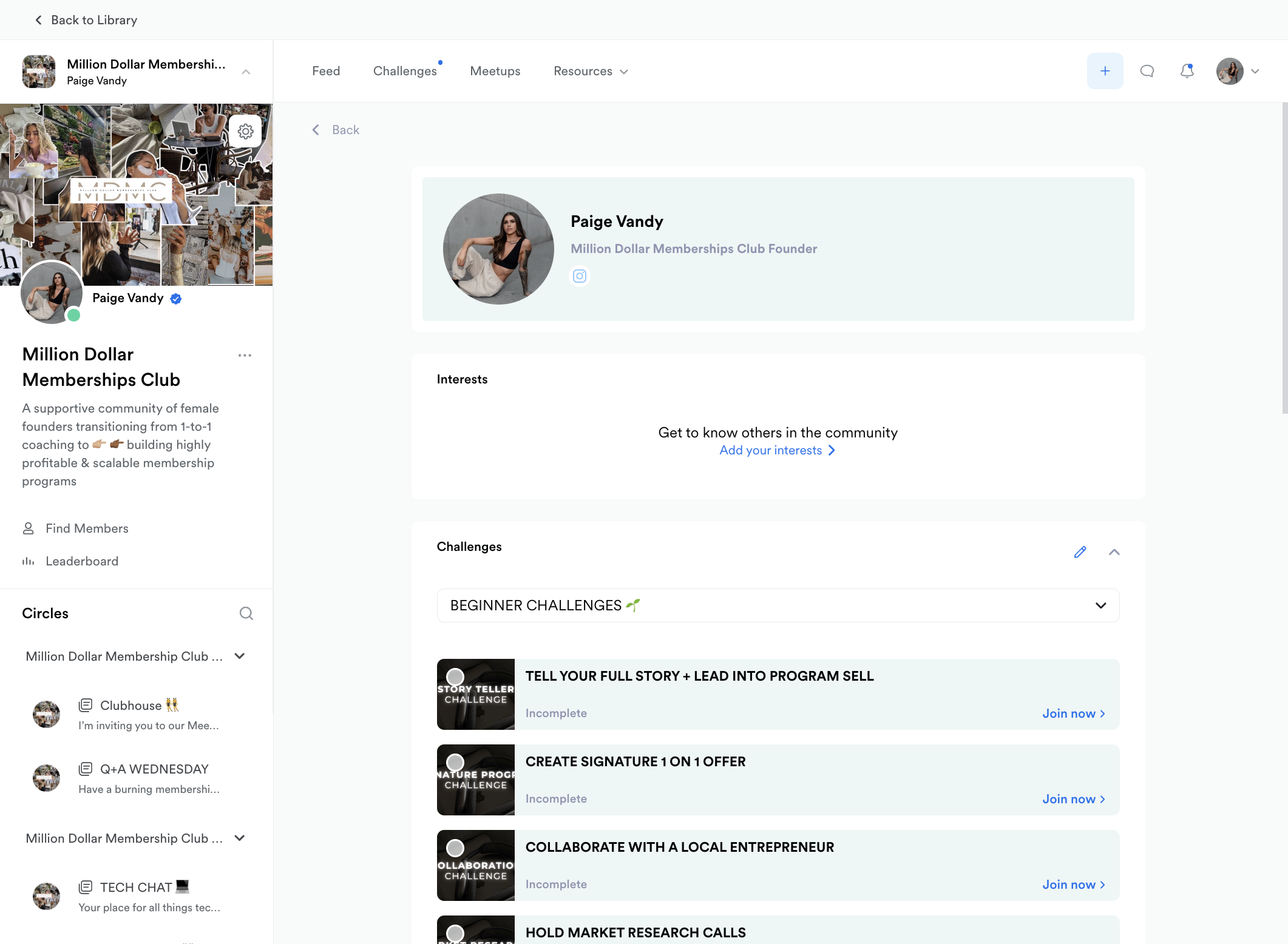This screenshot has height=944, width=1288.
Task: Click Add your interests link
Action: tap(778, 450)
